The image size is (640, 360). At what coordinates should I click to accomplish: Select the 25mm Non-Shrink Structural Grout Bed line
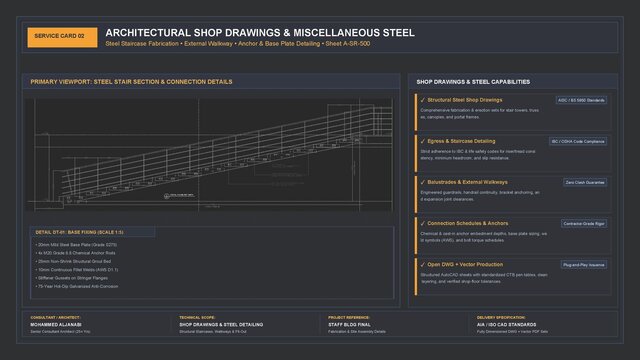(73, 261)
